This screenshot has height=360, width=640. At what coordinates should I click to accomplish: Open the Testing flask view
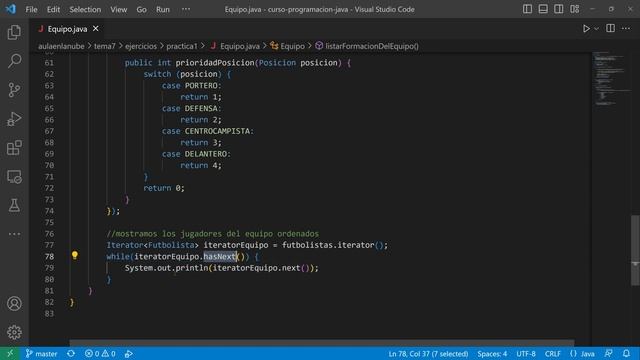tap(14, 205)
